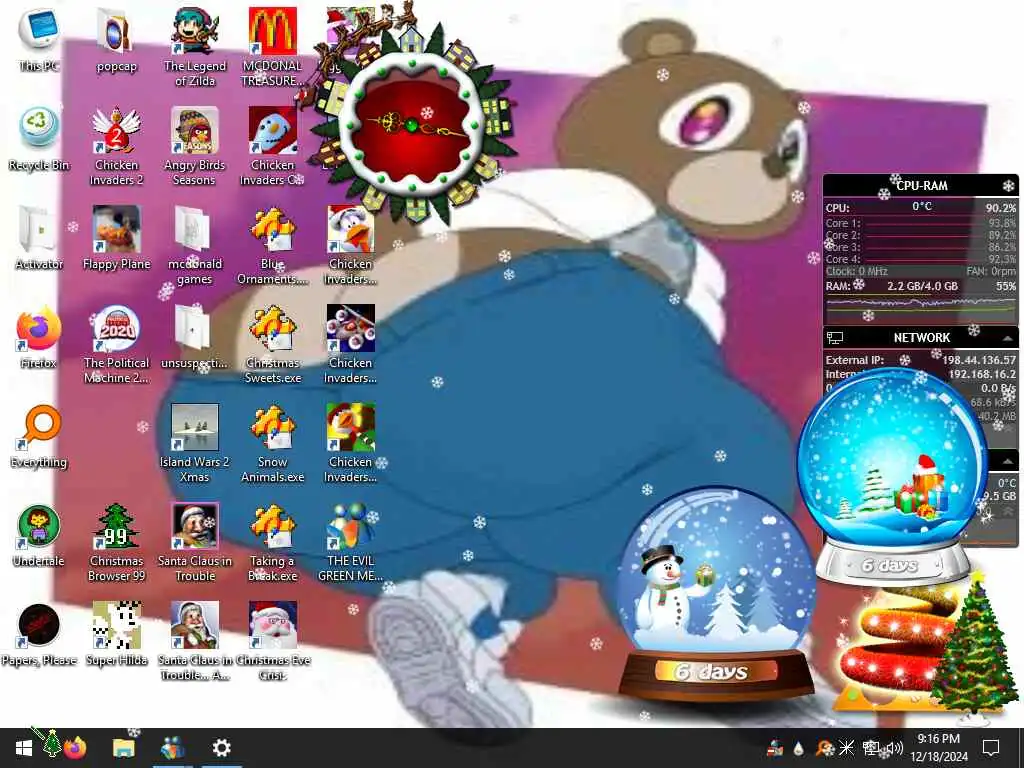Click the Christmas tree taskbar icon
Image resolution: width=1024 pixels, height=768 pixels.
(x=51, y=744)
